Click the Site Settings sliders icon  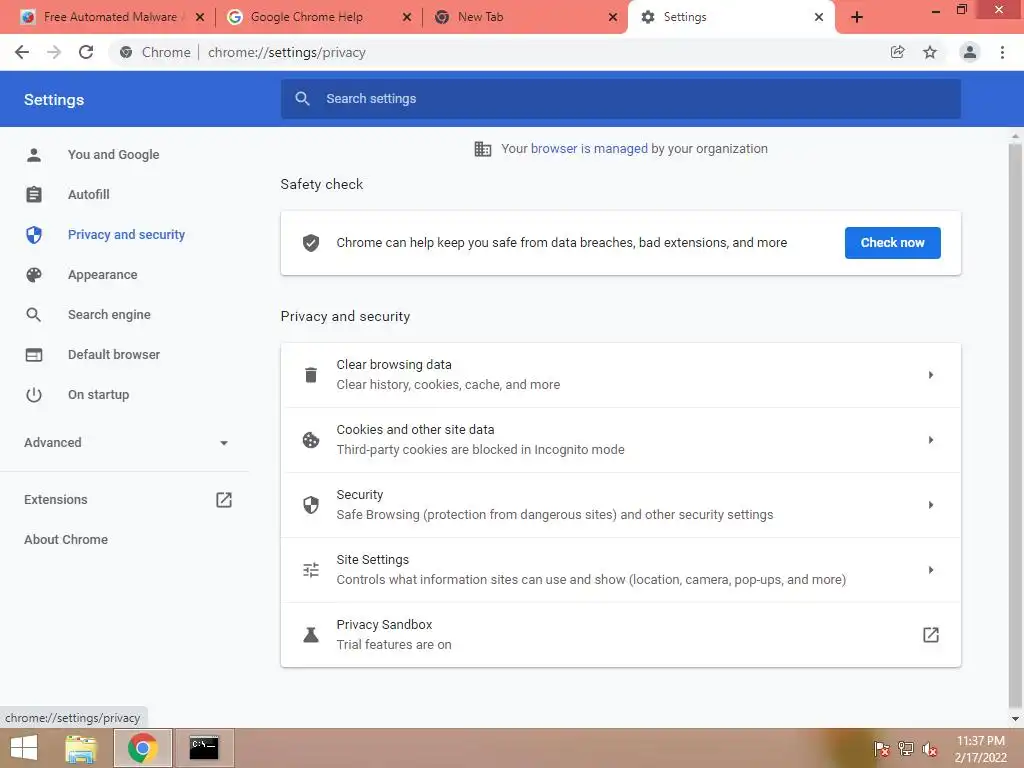(x=311, y=570)
